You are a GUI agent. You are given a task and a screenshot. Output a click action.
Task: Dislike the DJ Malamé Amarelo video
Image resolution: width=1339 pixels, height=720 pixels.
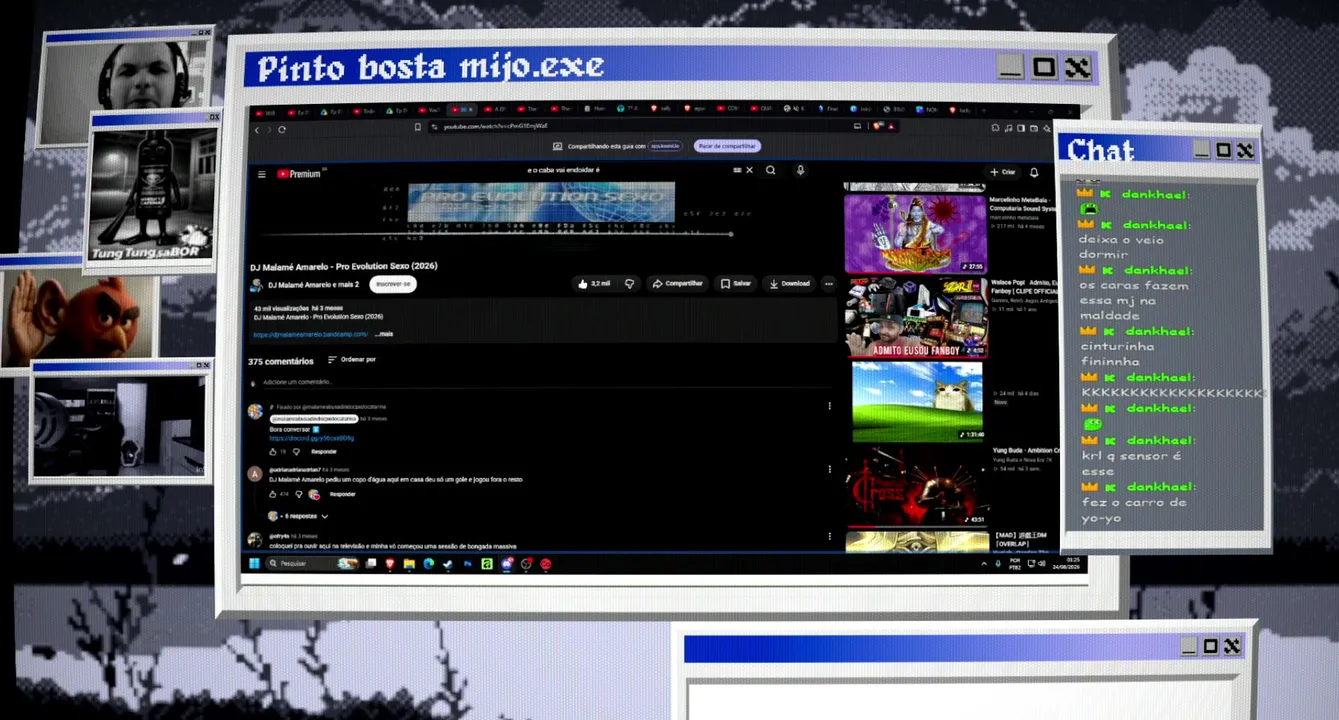pyautogui.click(x=629, y=284)
